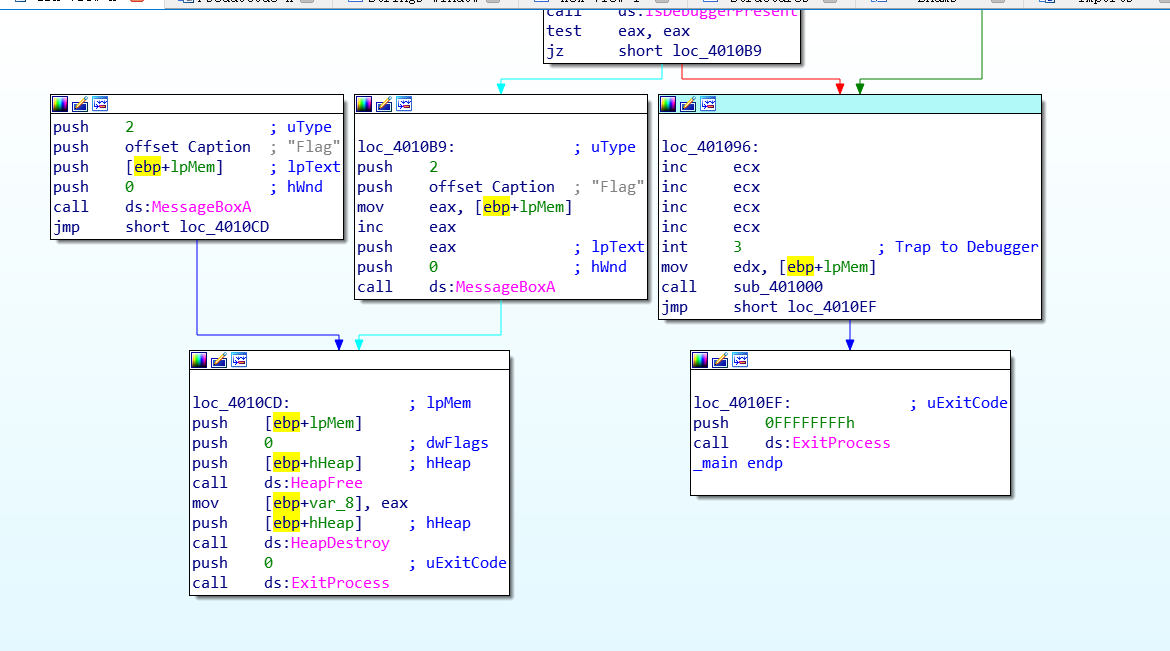Screen dimensions: 1170x651
Task: Click MessageBoxA in the loc_4010B9 block
Action: 505,287
